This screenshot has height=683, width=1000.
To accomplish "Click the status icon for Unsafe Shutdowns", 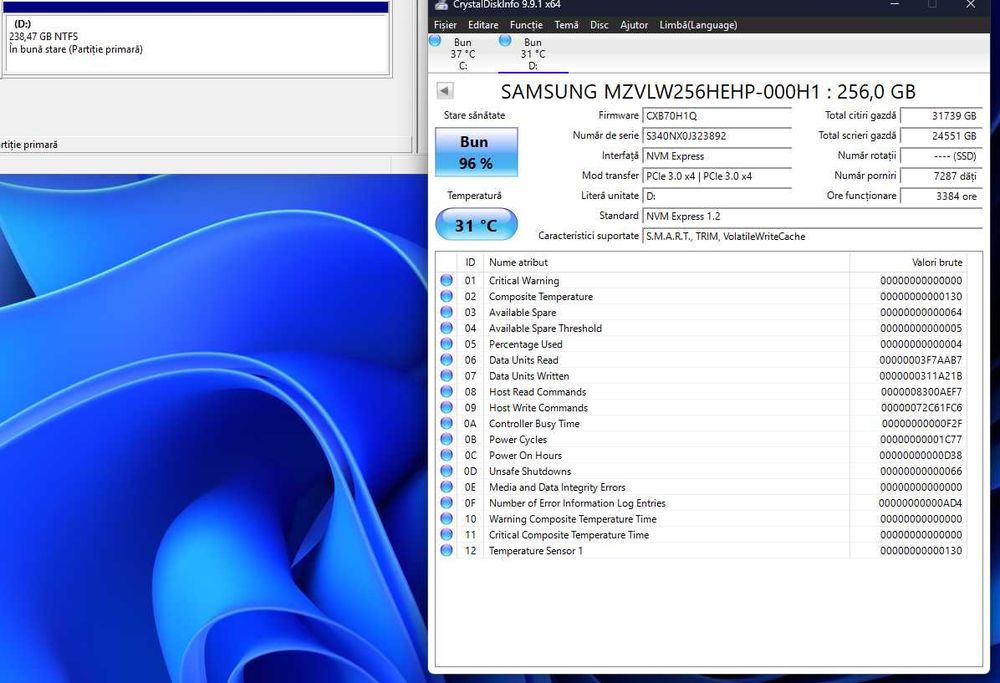I will [x=446, y=471].
